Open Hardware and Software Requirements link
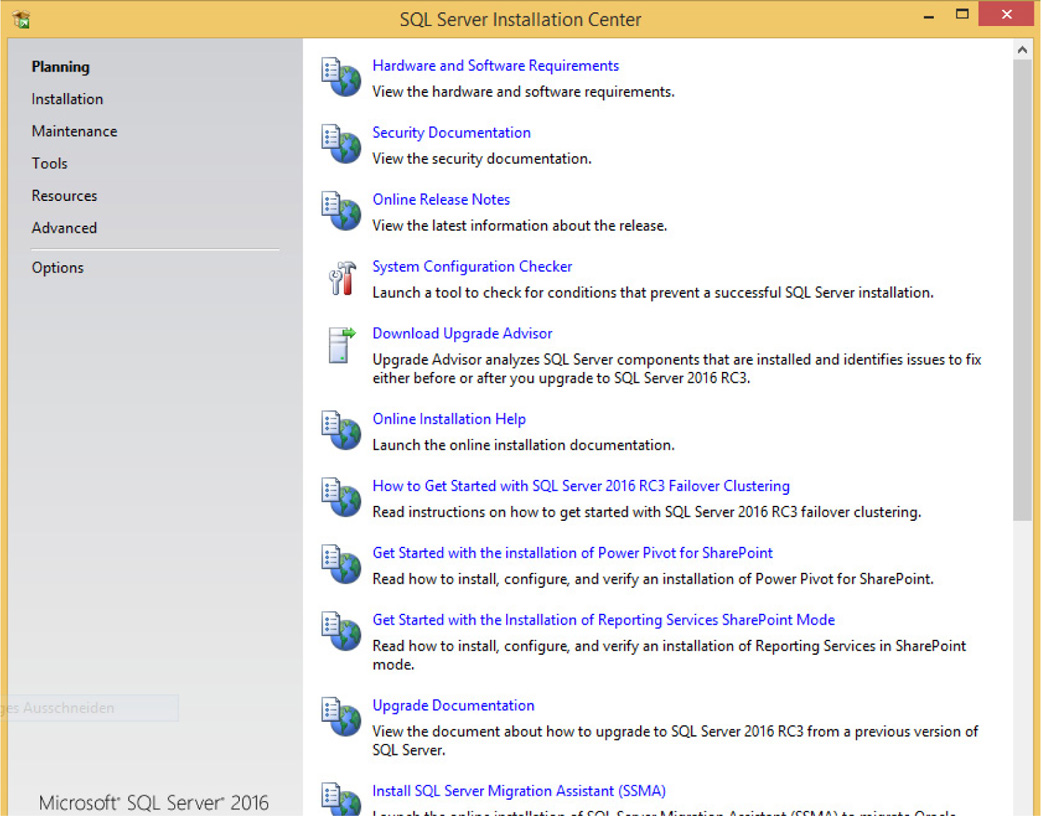 [495, 66]
